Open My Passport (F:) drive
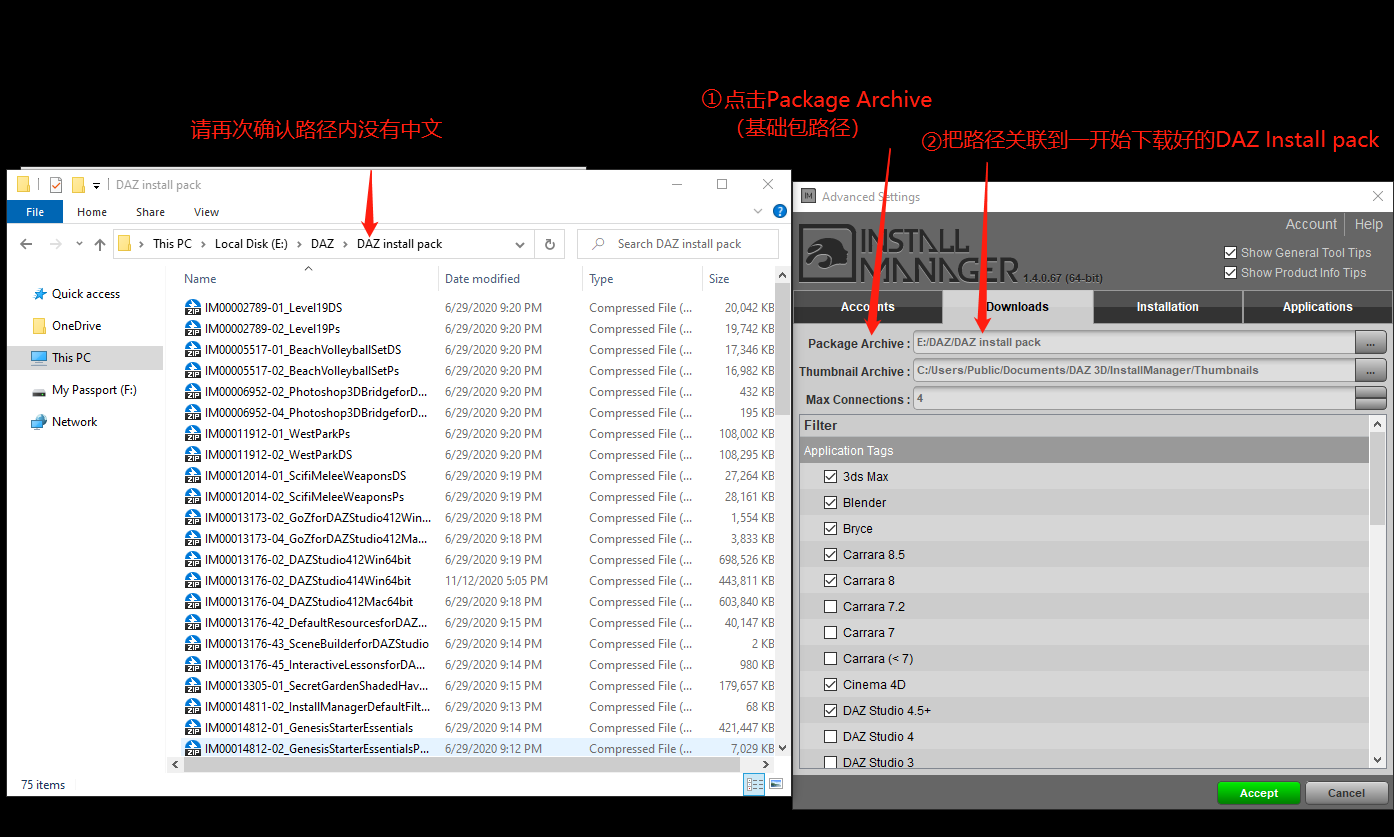Viewport: 1394px width, 837px height. tap(94, 390)
